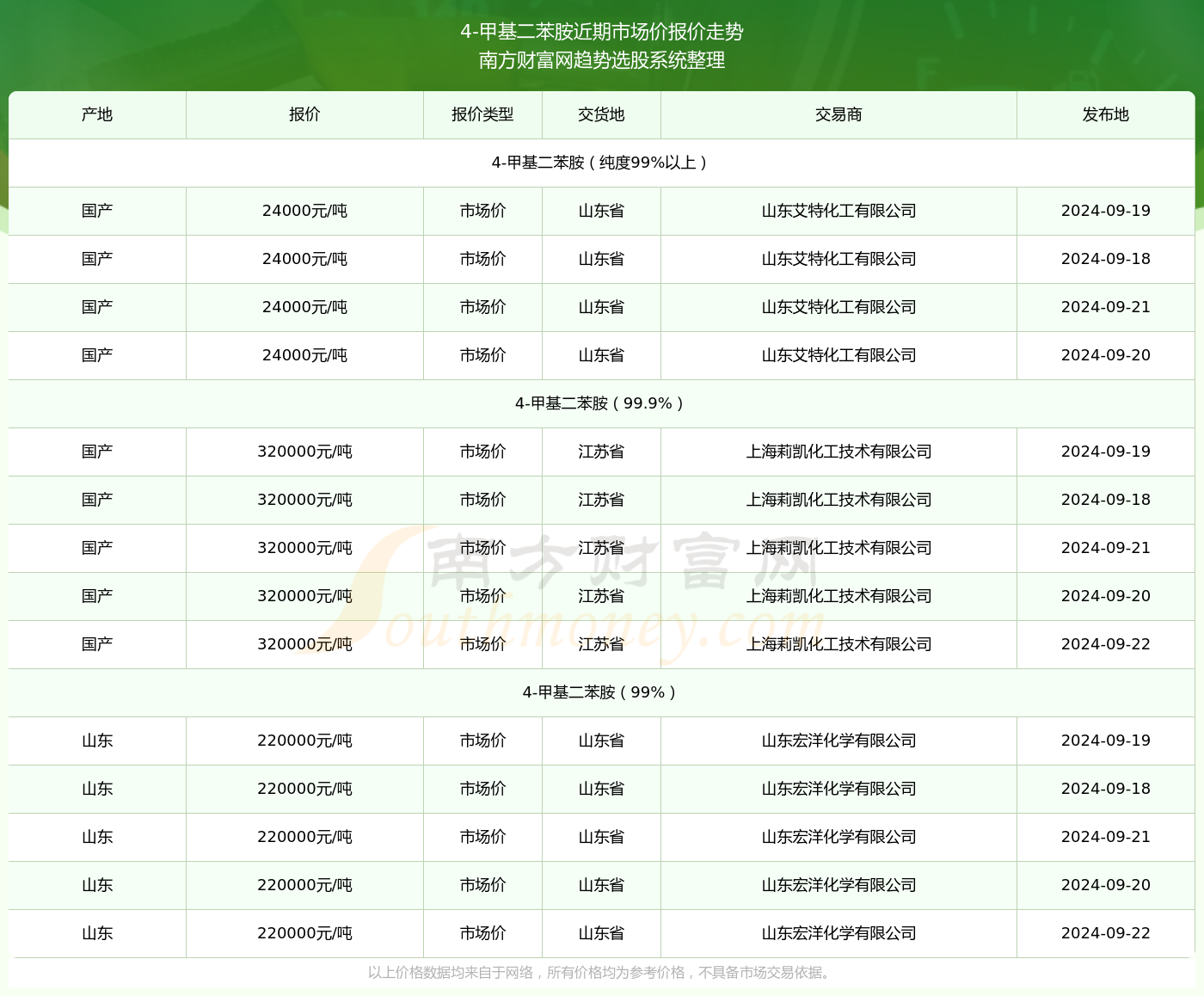Click date 2024-09-20 for 山东宏洋化学有限公司
The height and width of the screenshot is (996, 1204).
click(x=1106, y=885)
